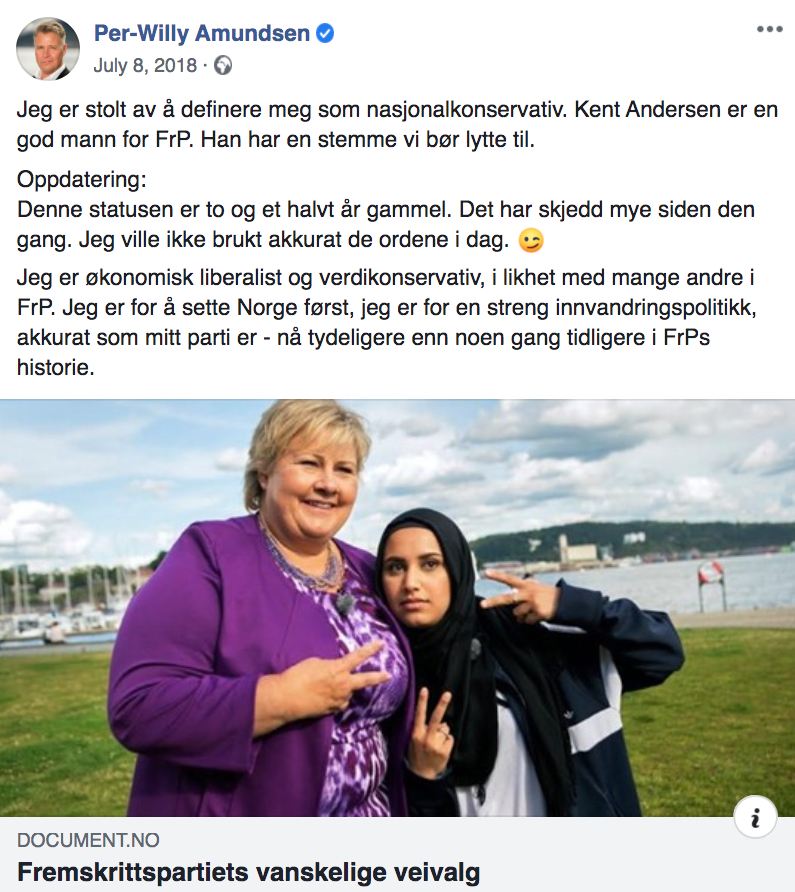
Task: Click the DOCUMENT.NO source label
Action: [88, 840]
